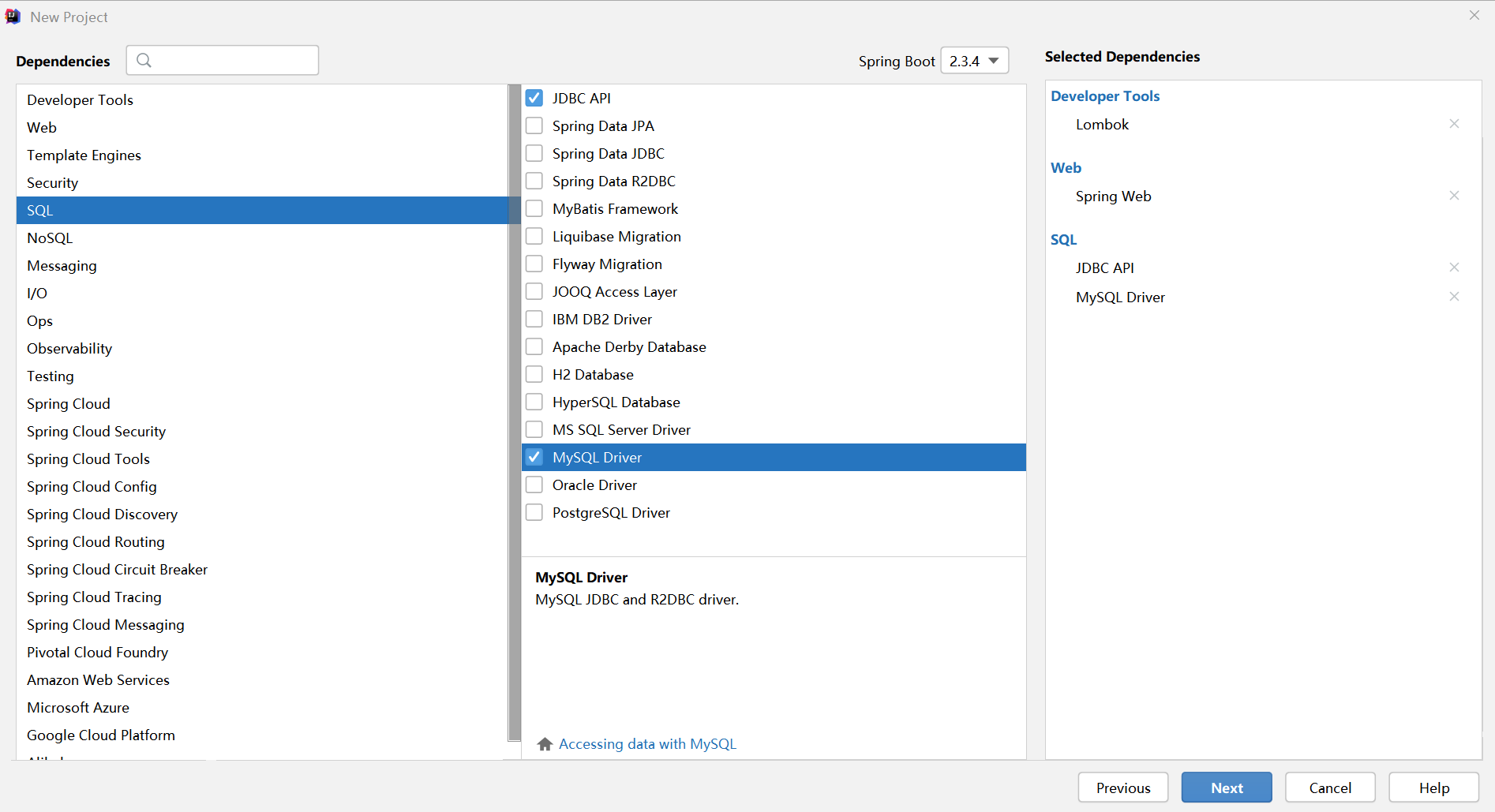Open Help for this dialog
This screenshot has width=1495, height=812.
[x=1433, y=788]
